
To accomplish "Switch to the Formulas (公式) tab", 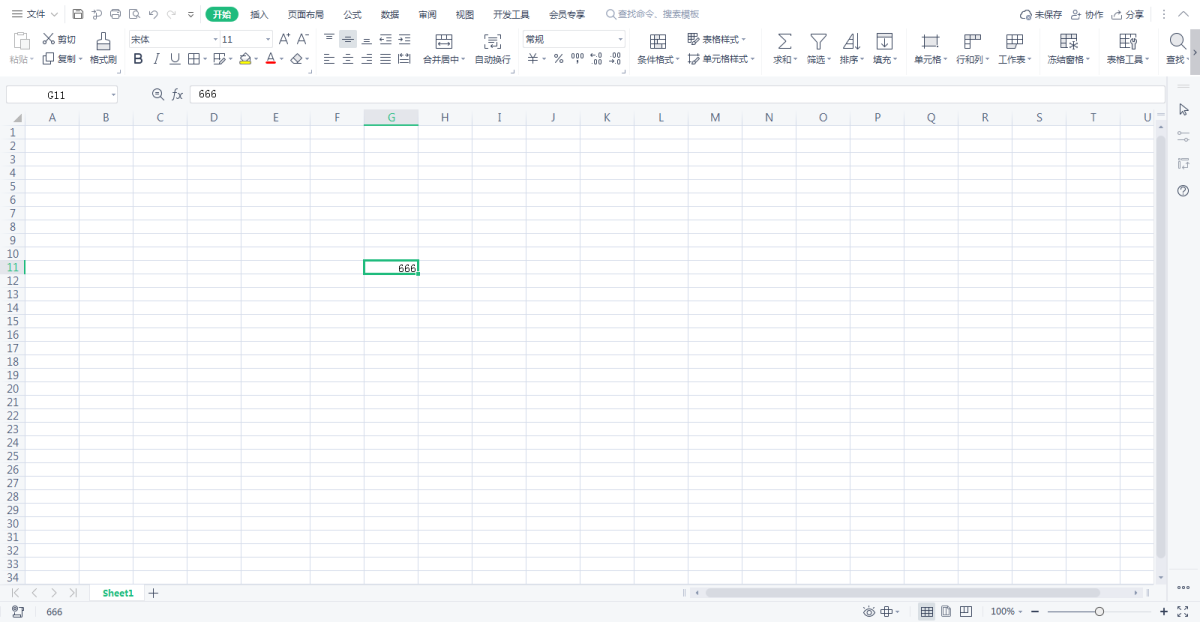I will pyautogui.click(x=352, y=15).
